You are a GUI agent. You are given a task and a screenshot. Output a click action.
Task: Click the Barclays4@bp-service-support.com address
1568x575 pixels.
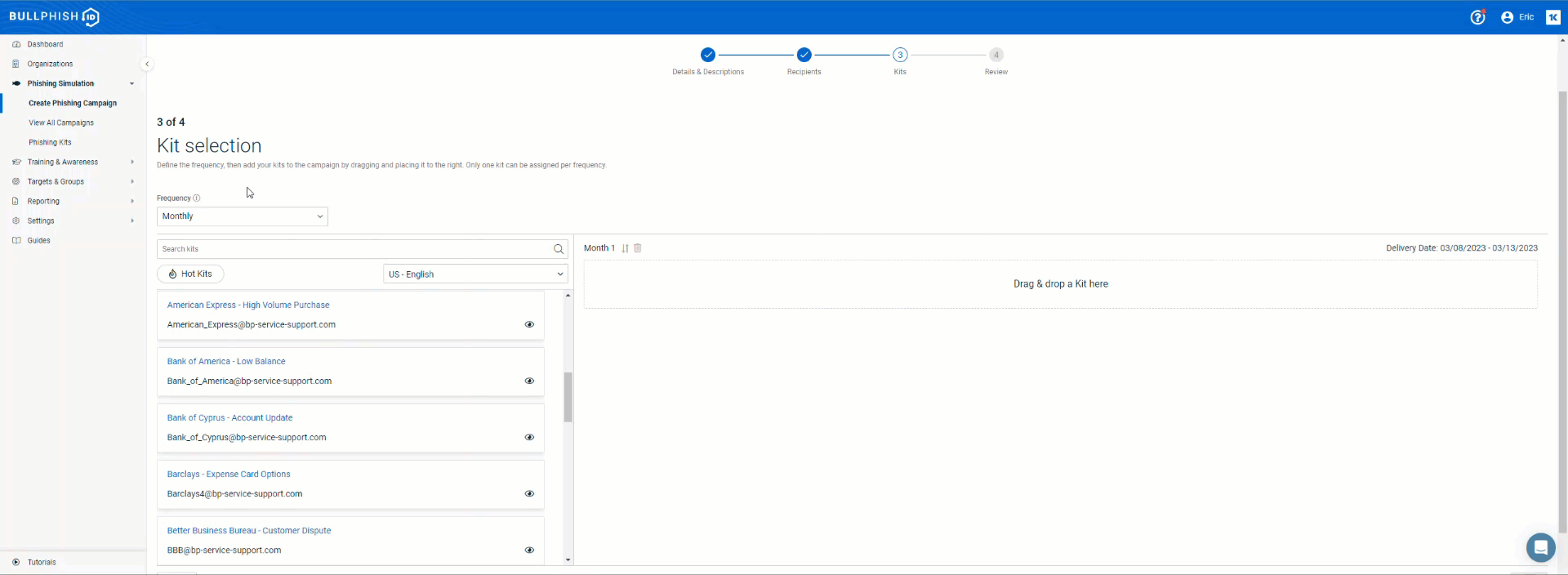point(234,493)
